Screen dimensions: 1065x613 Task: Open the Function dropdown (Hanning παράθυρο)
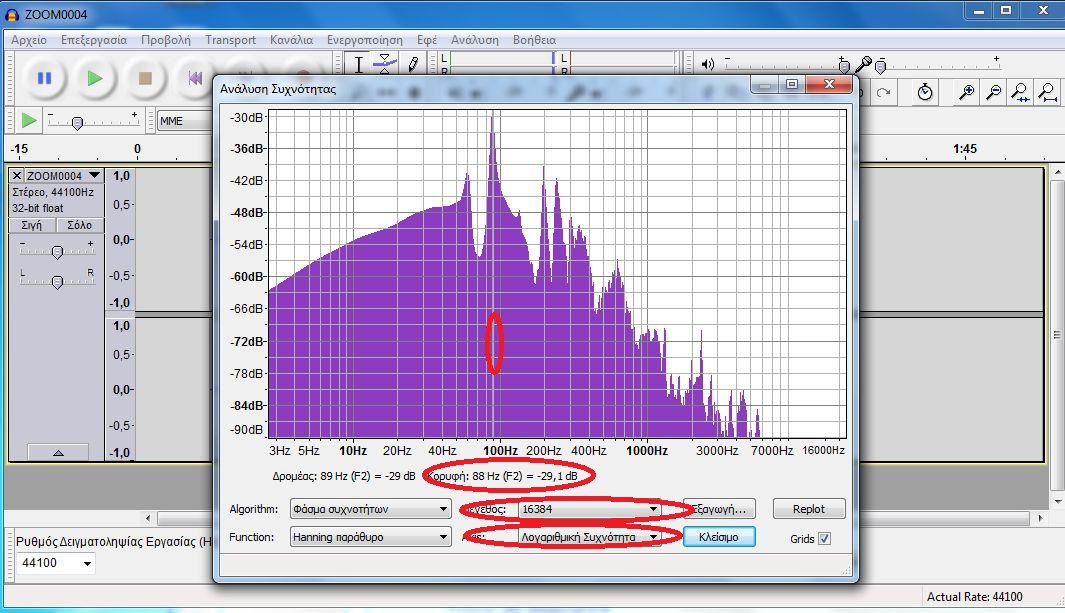(x=370, y=537)
